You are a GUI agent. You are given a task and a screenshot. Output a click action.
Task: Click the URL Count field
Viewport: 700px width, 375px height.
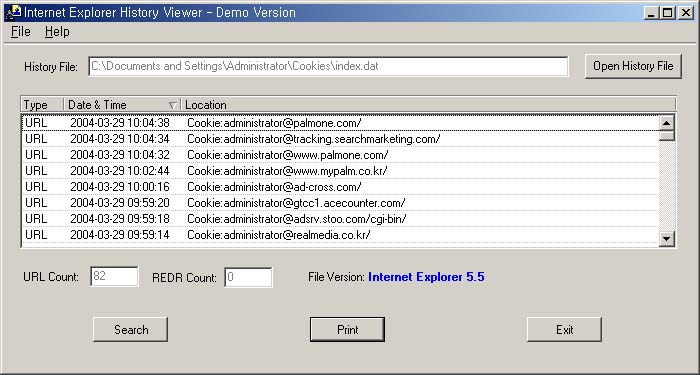pos(114,277)
